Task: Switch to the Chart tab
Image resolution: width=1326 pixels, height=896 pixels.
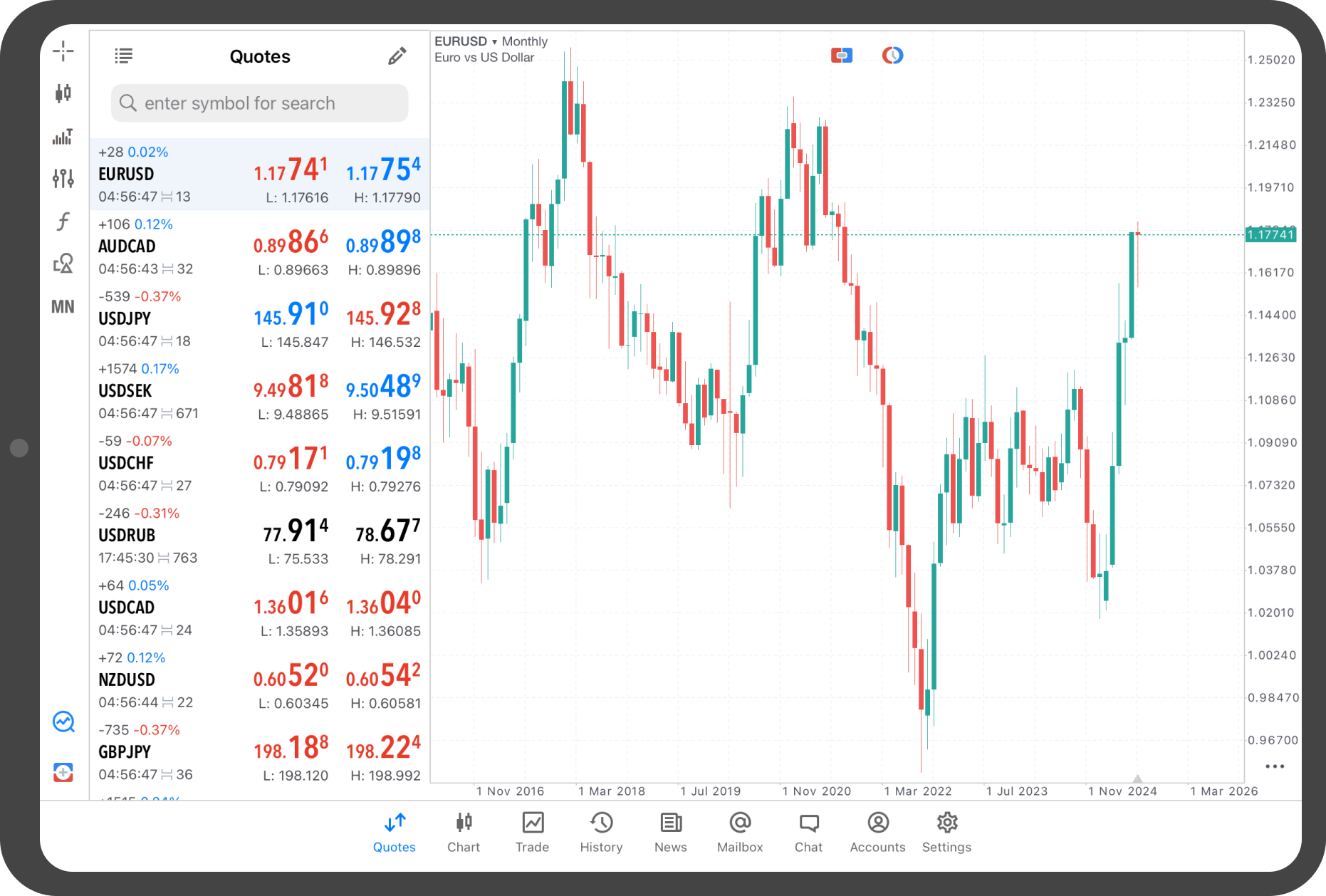Action: [x=464, y=832]
